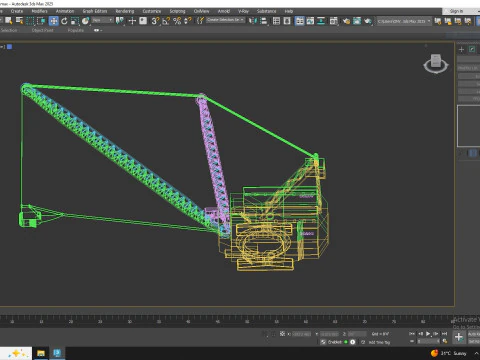The height and width of the screenshot is (360, 480).
Task: Step to the next frame
Action: coord(436,333)
